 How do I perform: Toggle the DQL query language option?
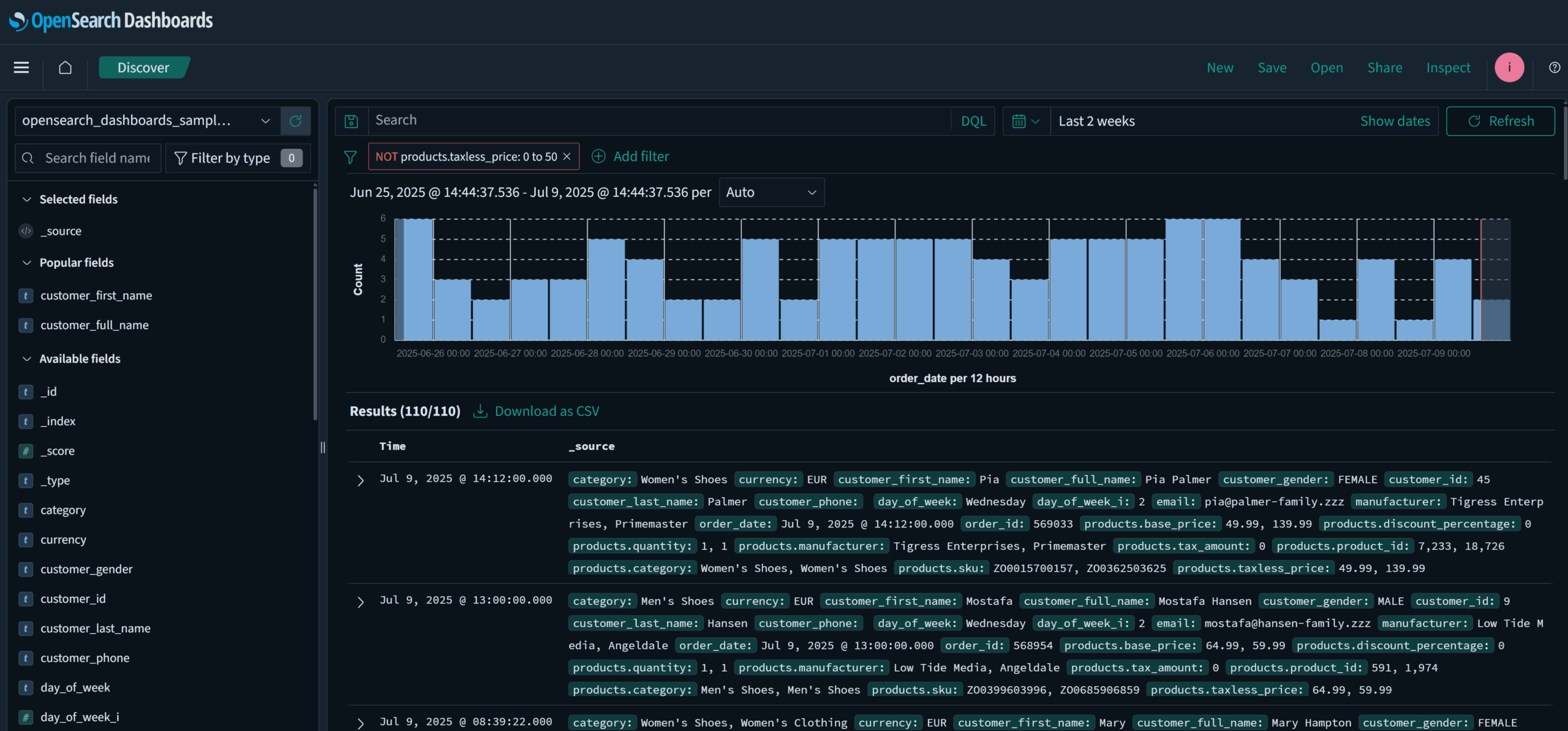click(973, 121)
